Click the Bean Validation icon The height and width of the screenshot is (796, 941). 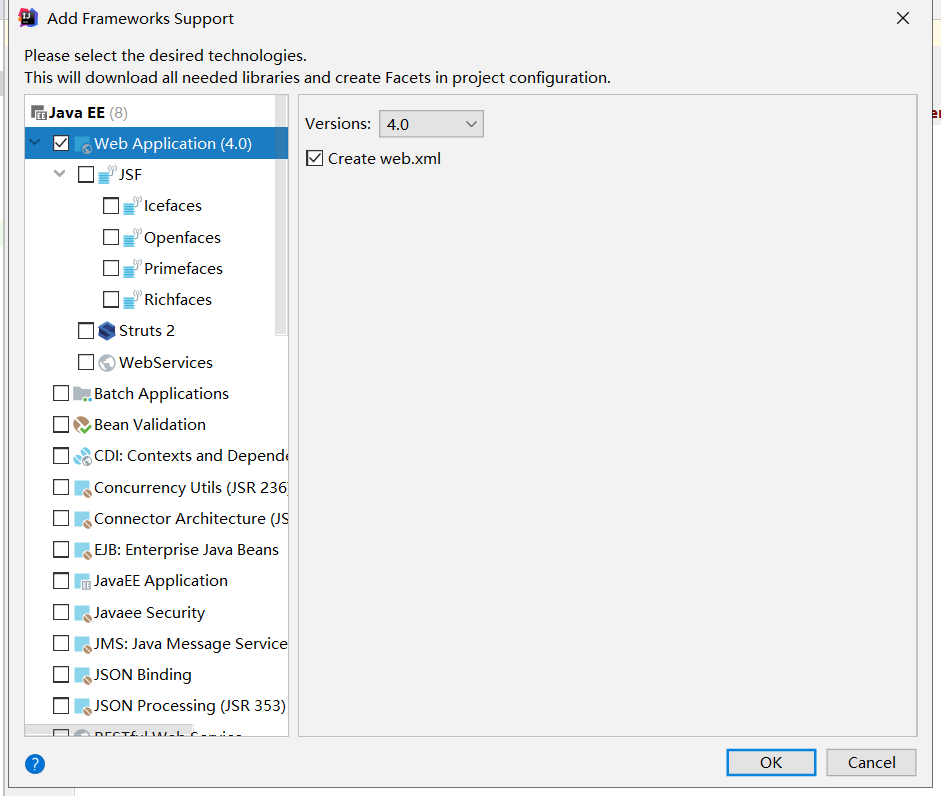82,425
